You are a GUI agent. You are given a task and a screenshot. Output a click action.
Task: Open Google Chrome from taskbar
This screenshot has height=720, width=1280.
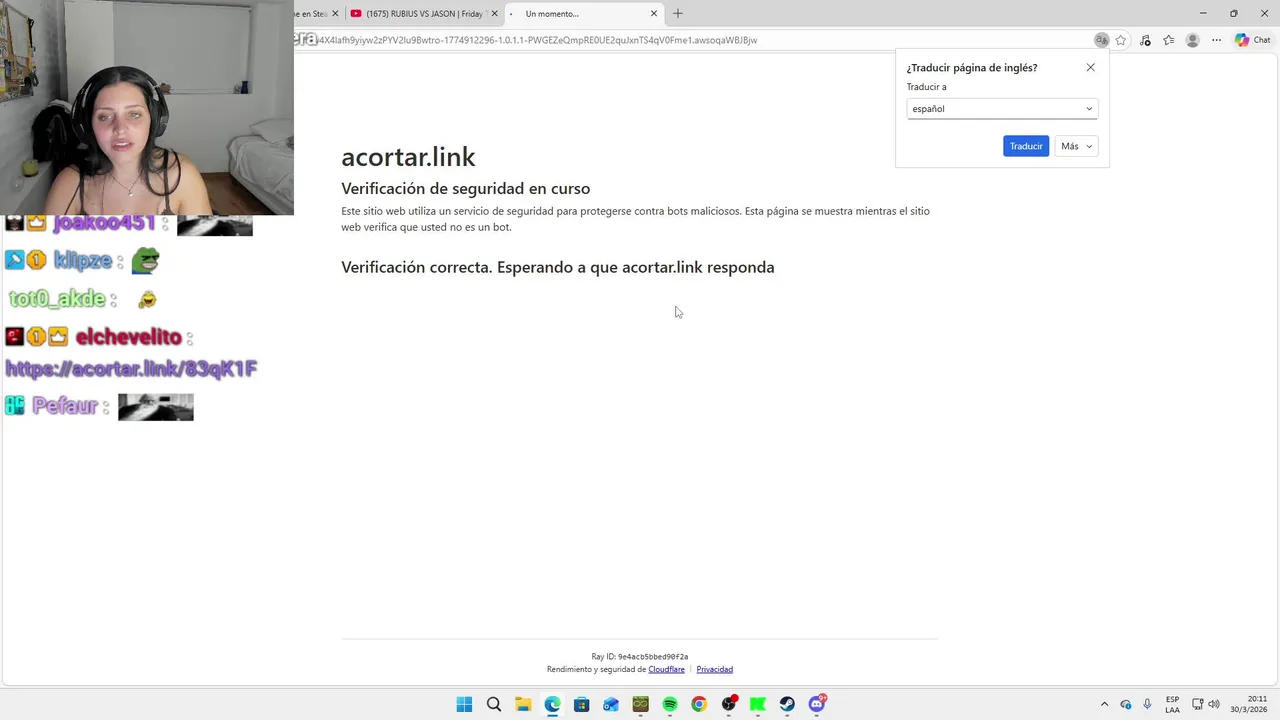[x=699, y=704]
